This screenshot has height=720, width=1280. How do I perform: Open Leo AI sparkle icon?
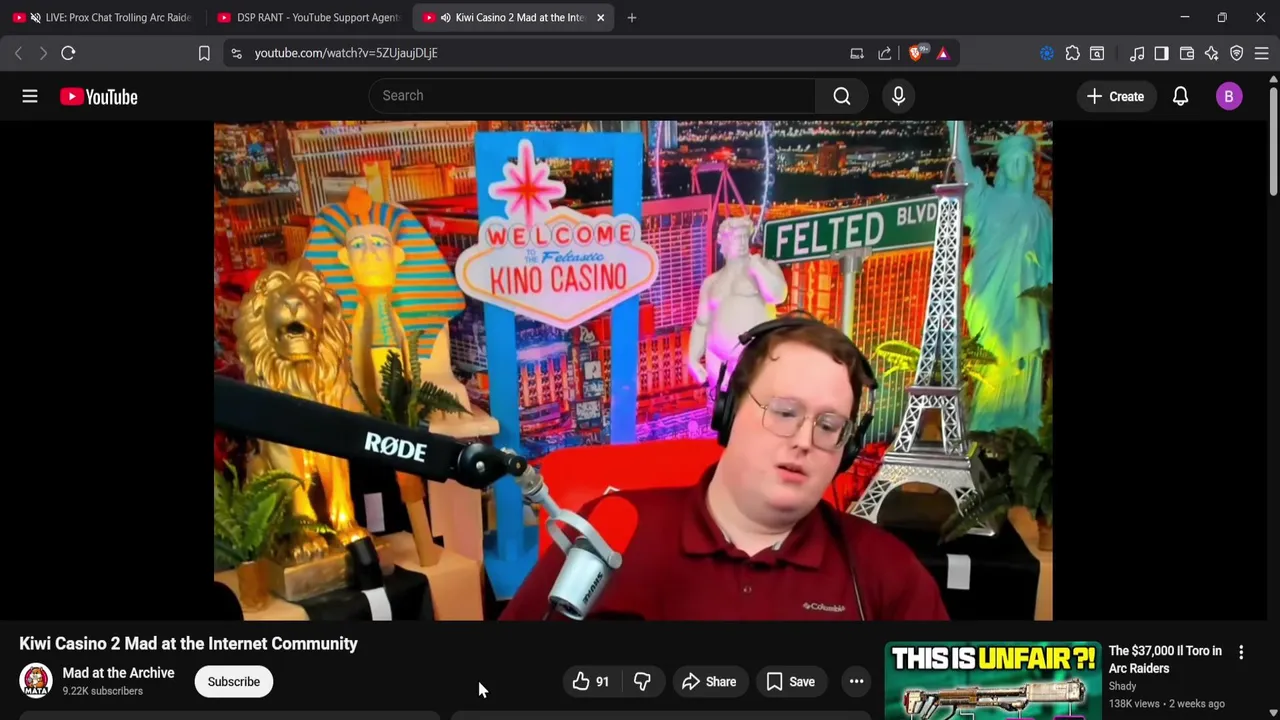point(1212,53)
